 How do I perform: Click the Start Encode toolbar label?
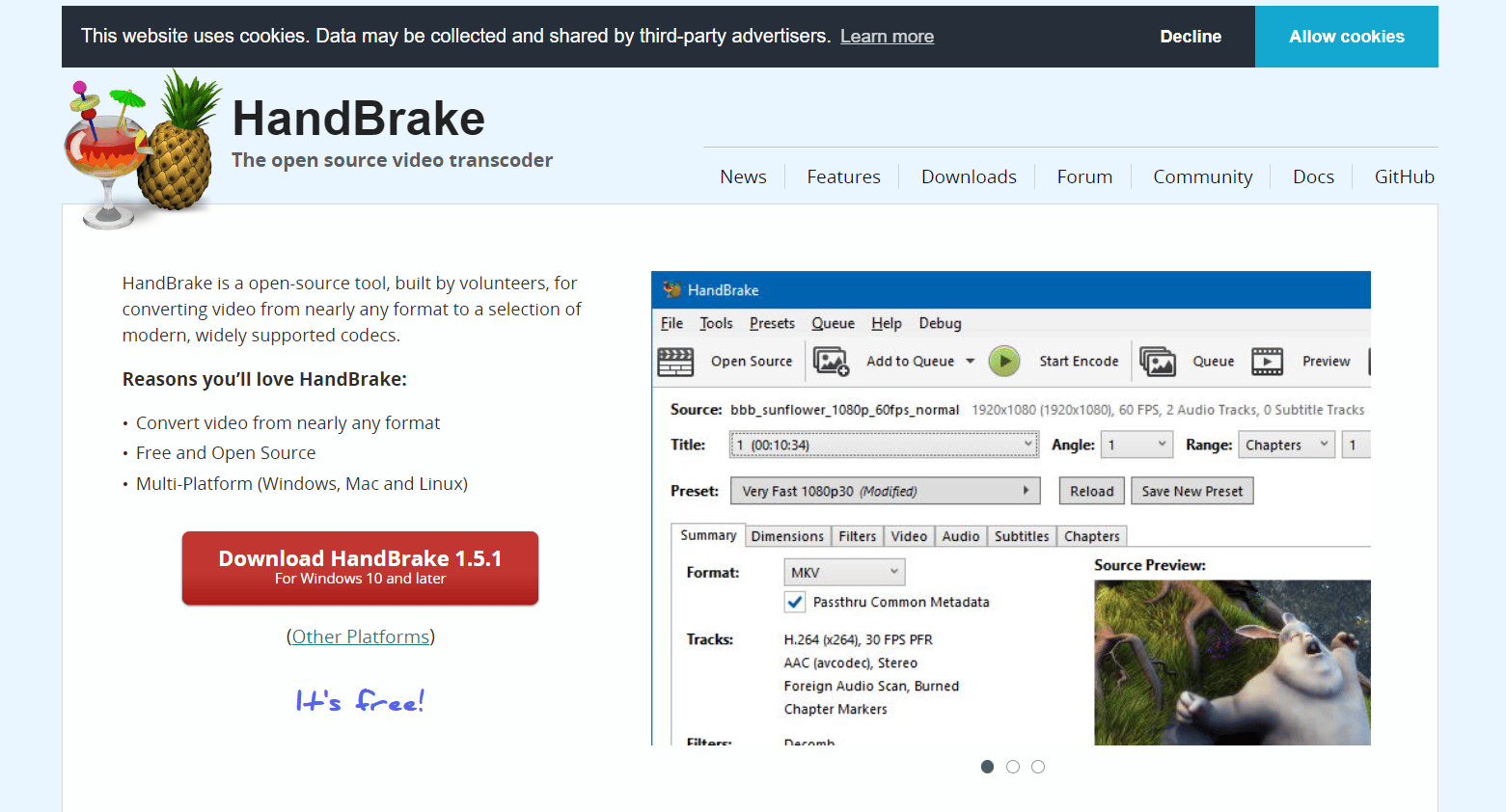coord(1079,362)
